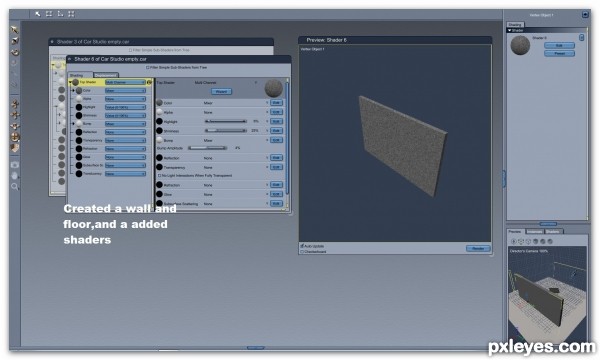Switch to Shading tab in Shader 6 window
The image size is (600, 360).
[x=80, y=75]
